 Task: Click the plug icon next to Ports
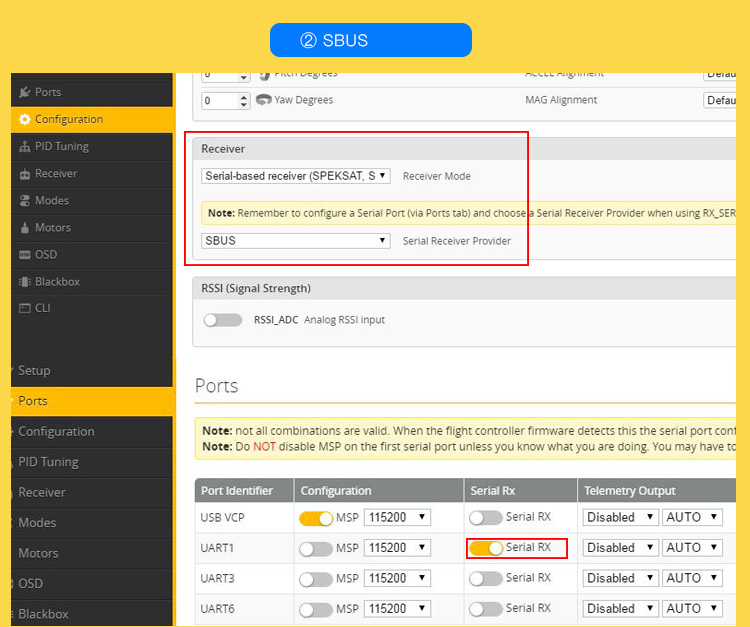point(24,92)
